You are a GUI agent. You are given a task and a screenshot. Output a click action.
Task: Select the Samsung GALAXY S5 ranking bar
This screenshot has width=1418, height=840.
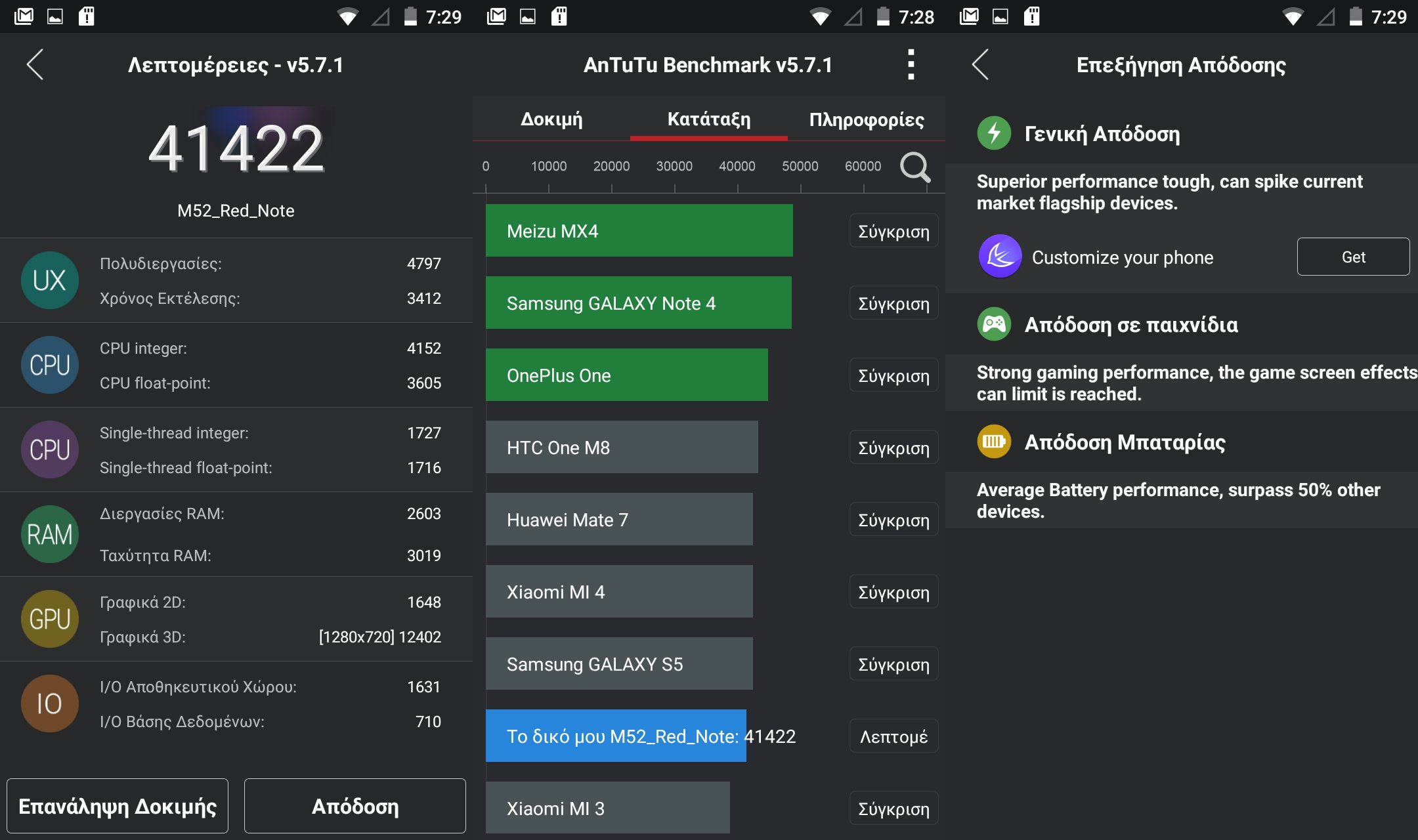point(619,663)
